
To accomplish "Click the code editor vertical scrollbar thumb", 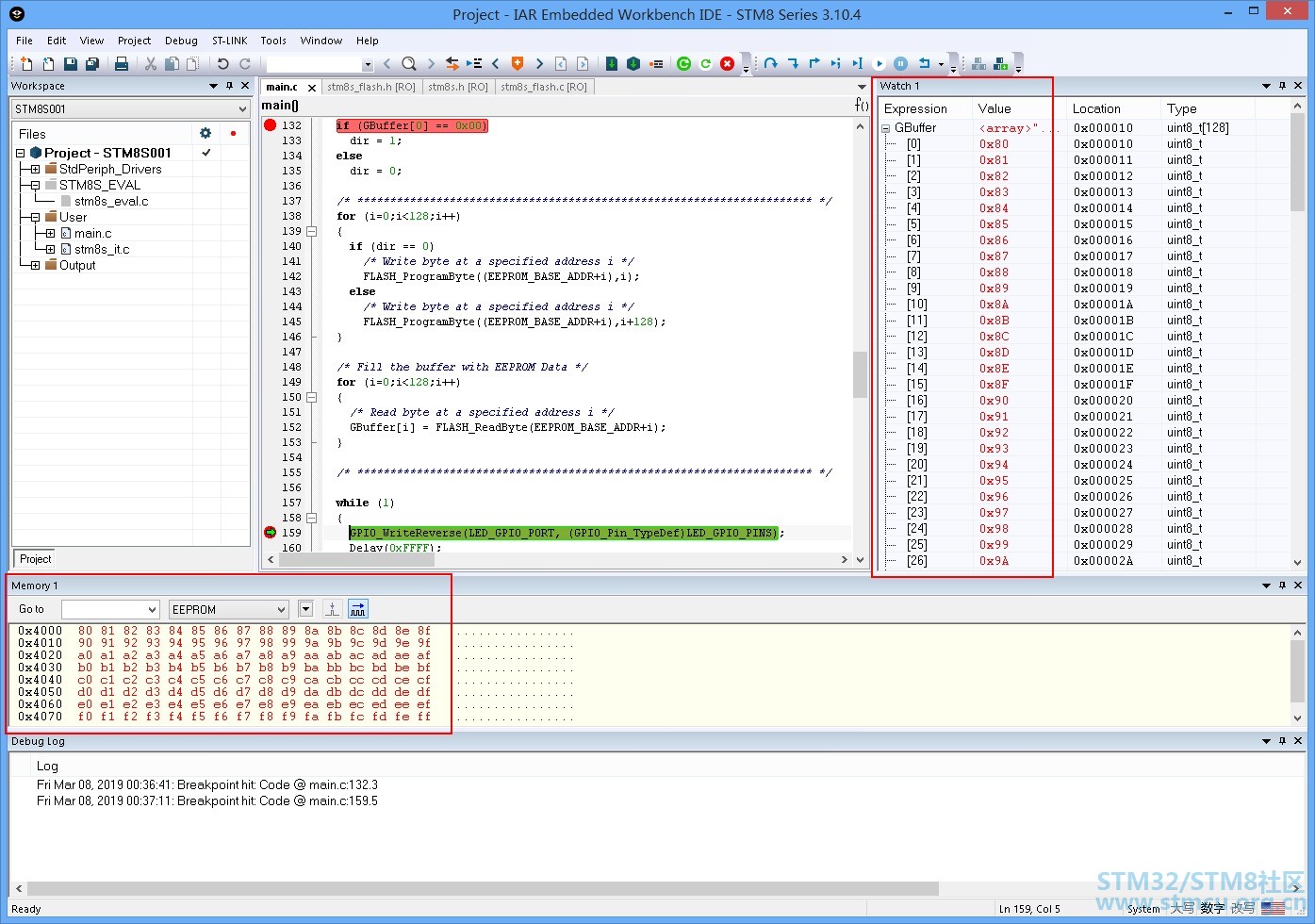I will click(860, 374).
